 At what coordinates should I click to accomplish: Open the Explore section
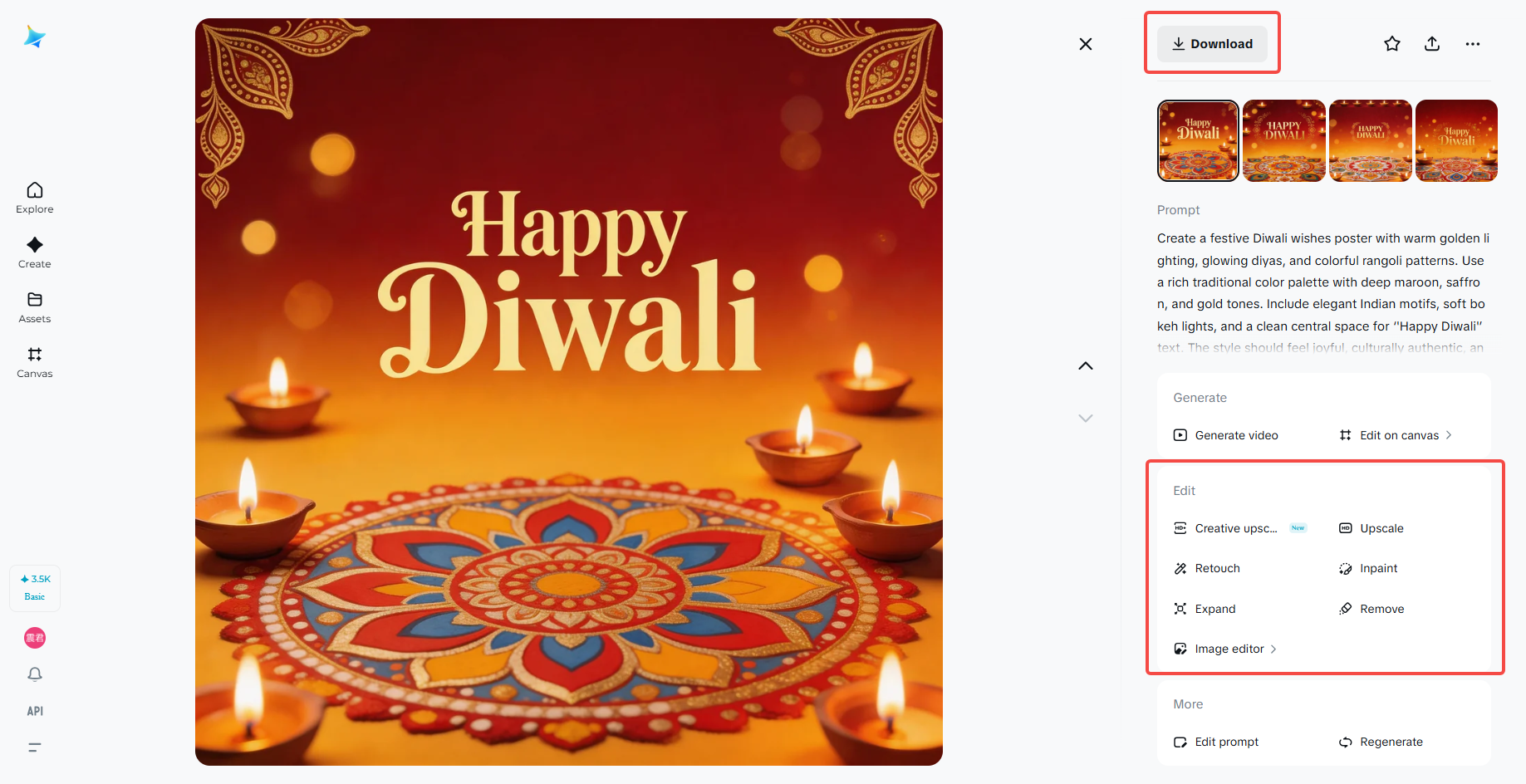(x=35, y=198)
